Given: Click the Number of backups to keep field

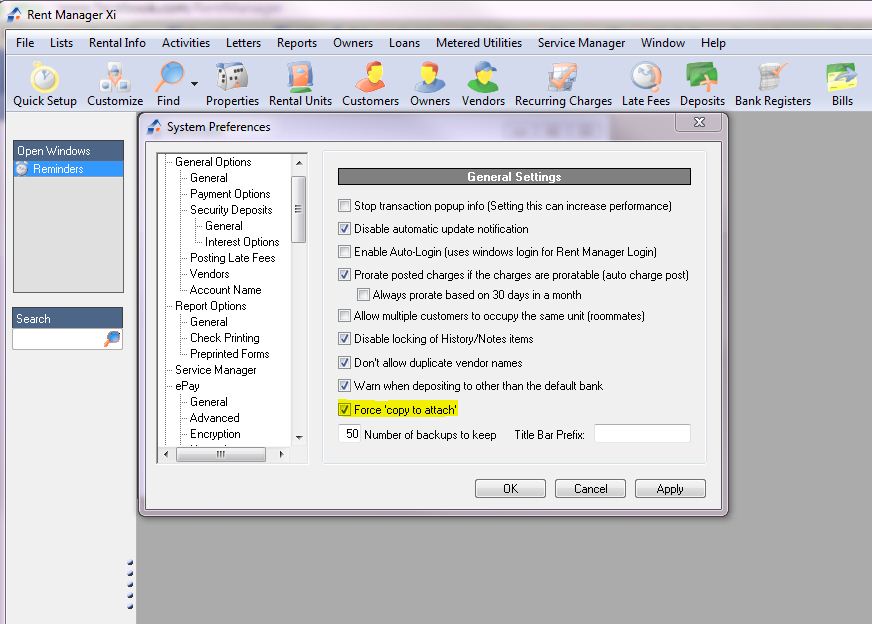Looking at the screenshot, I should 350,434.
